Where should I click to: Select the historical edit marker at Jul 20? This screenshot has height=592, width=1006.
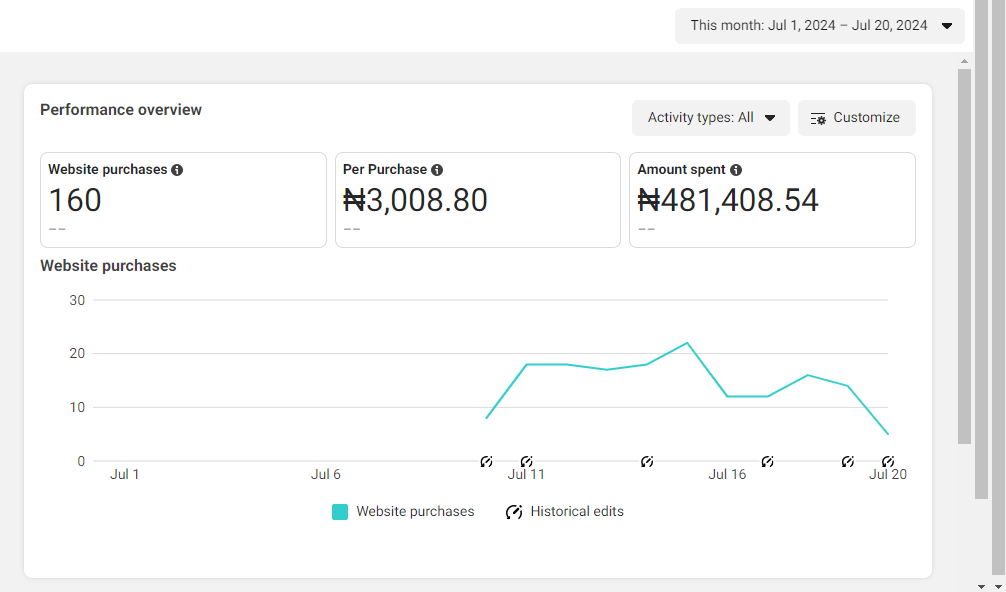(x=887, y=461)
